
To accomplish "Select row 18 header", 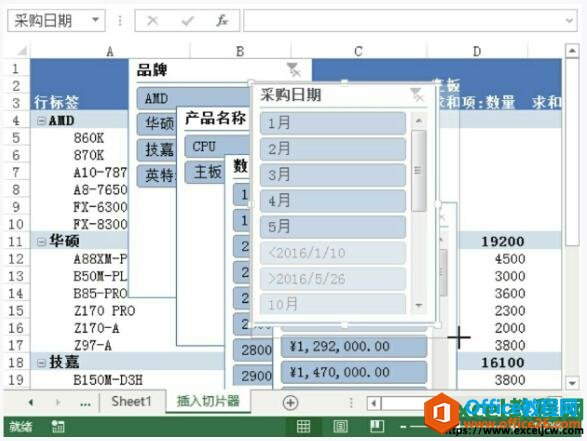I will click(16, 363).
